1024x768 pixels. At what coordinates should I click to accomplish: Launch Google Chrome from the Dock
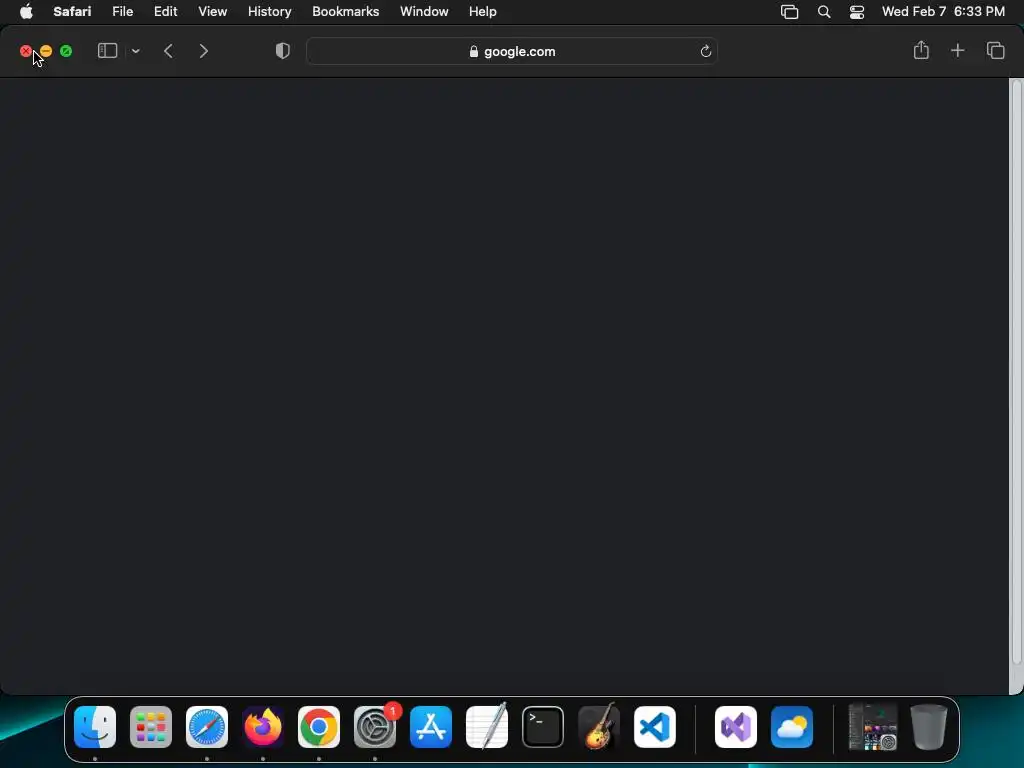[319, 727]
